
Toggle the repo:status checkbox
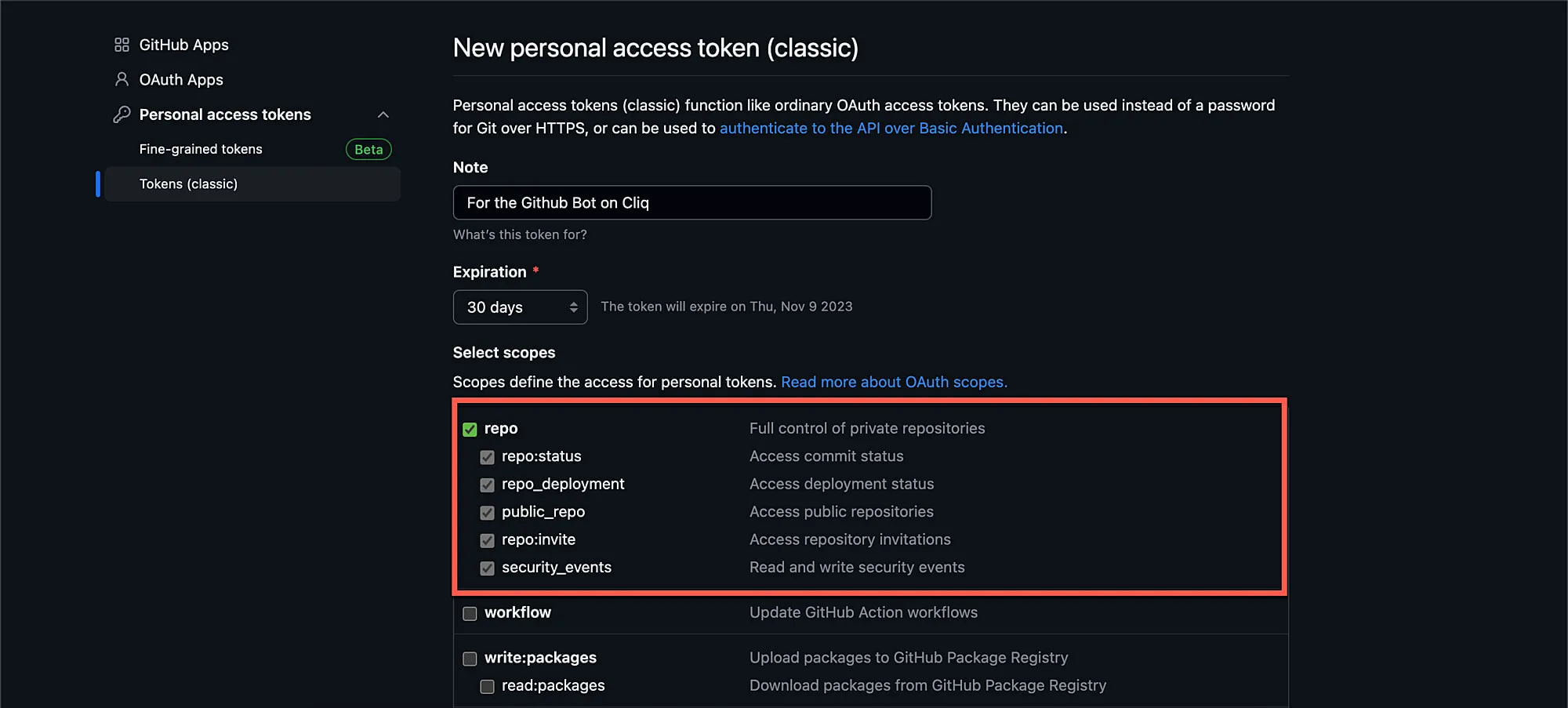pyautogui.click(x=487, y=457)
